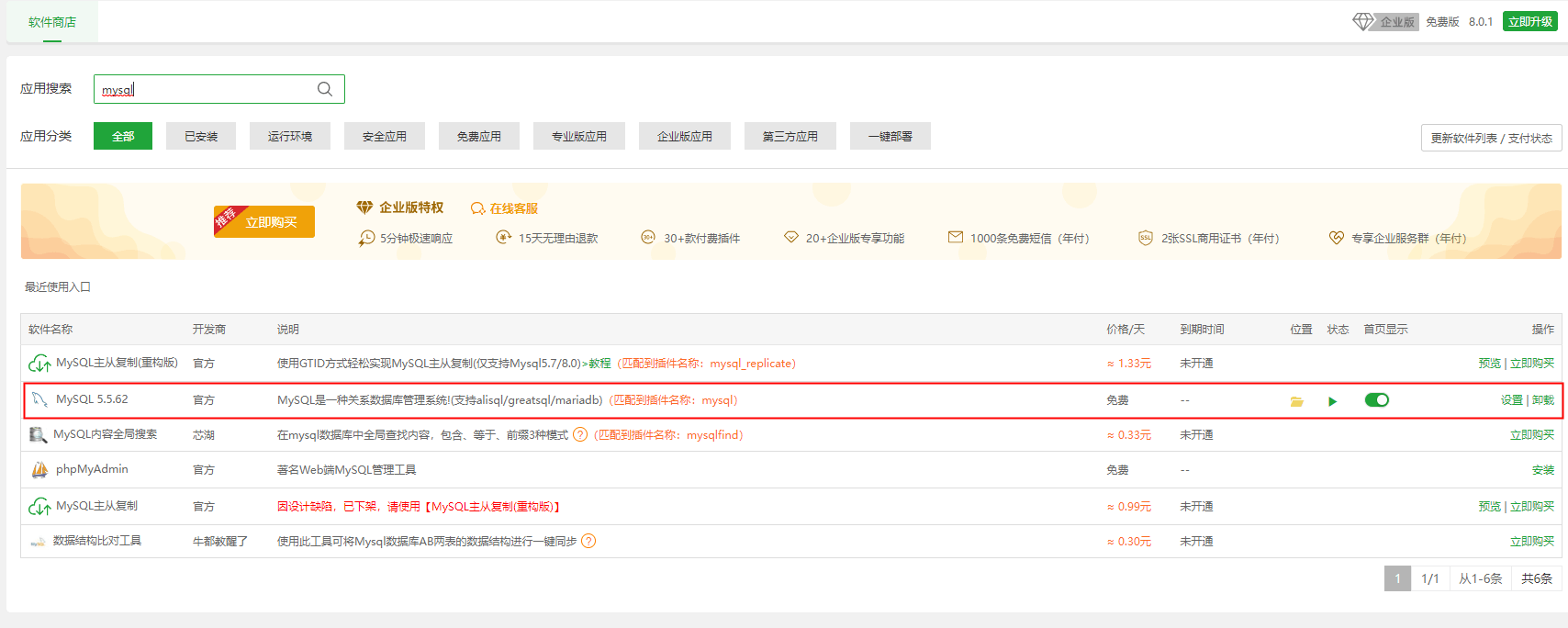
Task: Open the 教程 tutorial link
Action: coord(599,364)
